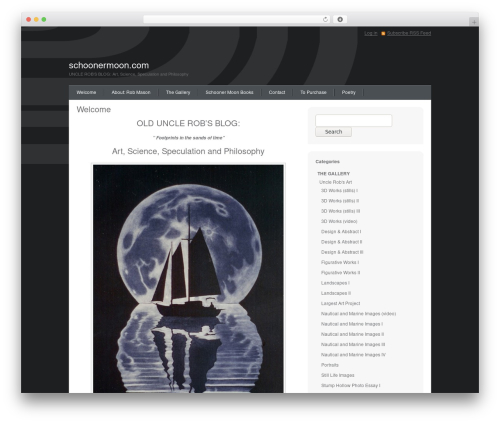Open Design & Abstract III category
The width and height of the screenshot is (500, 423).
click(x=342, y=252)
